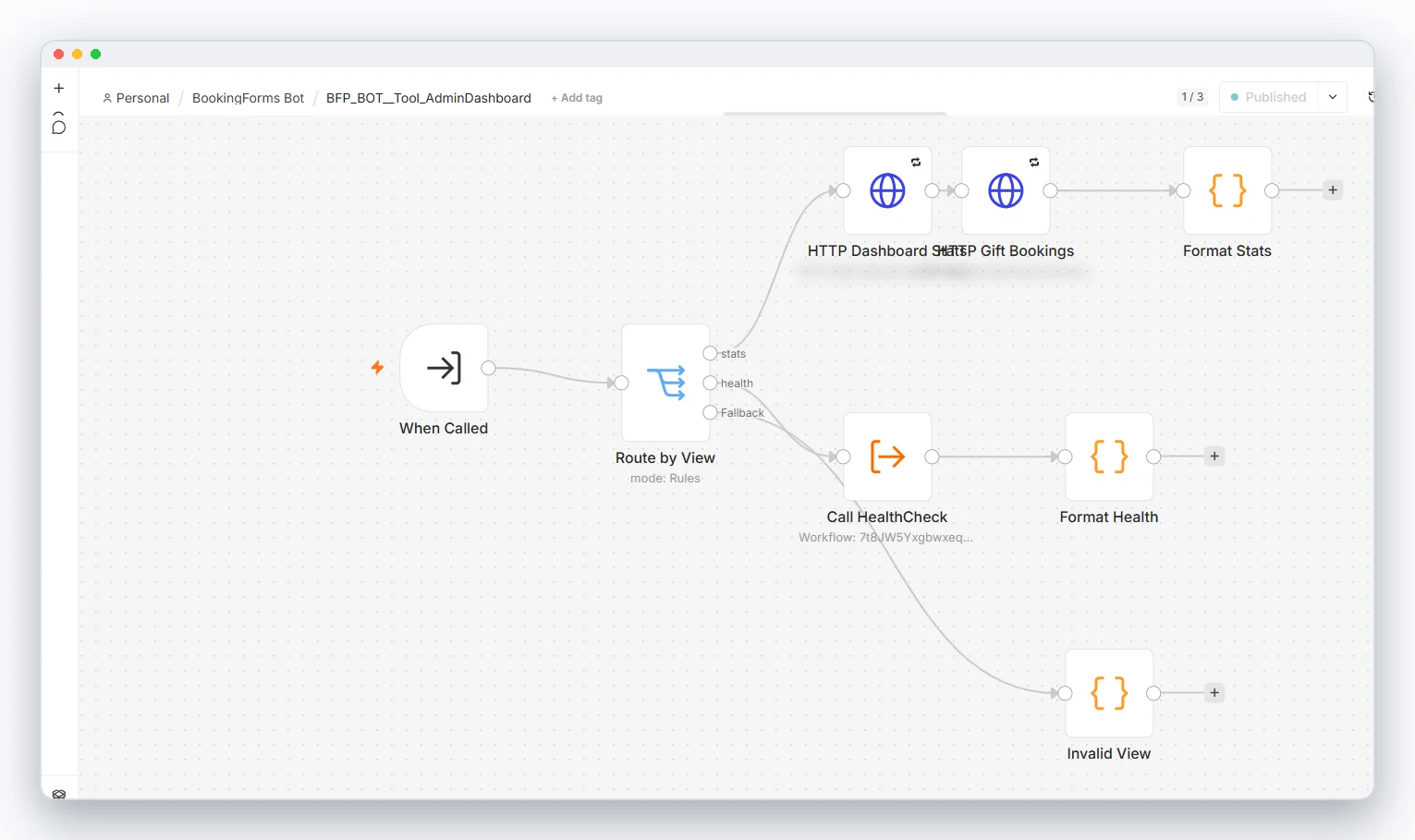This screenshot has width=1415, height=840.
Task: Click the orange lightning trigger icon
Action: (x=377, y=368)
